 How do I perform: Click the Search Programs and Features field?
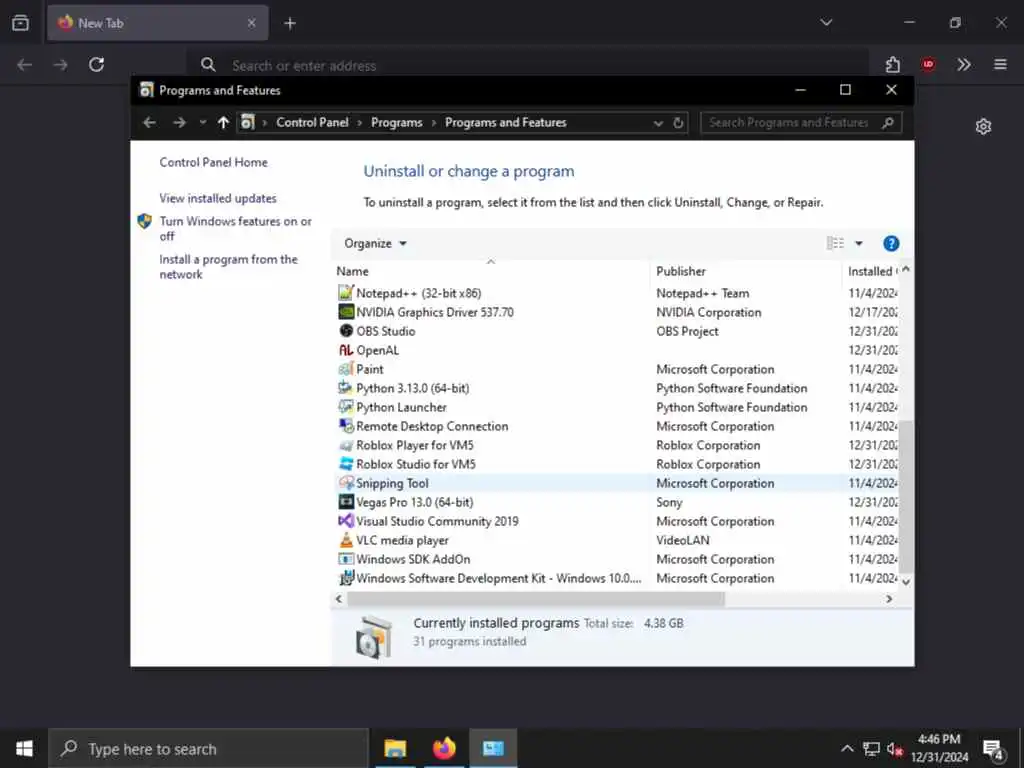point(801,123)
